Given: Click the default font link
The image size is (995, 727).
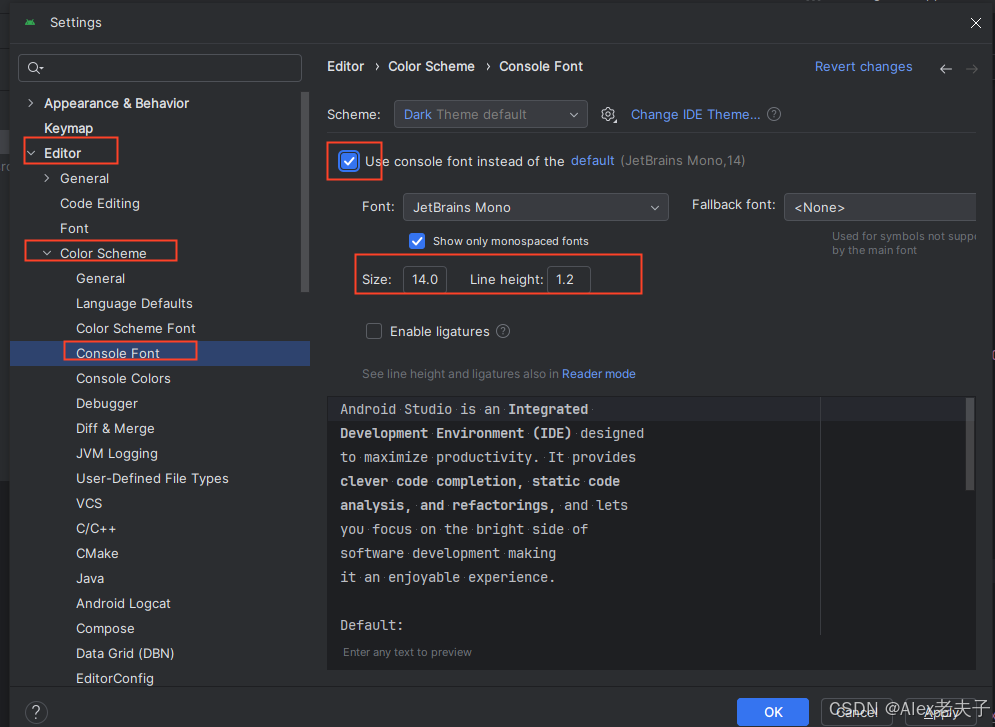Looking at the screenshot, I should click(x=593, y=160).
